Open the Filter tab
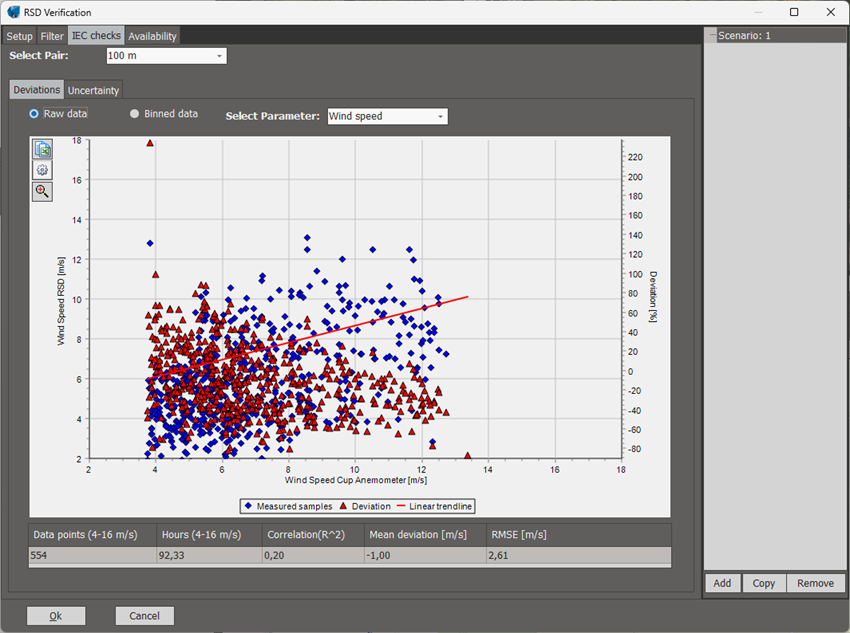The image size is (850, 633). [x=52, y=35]
